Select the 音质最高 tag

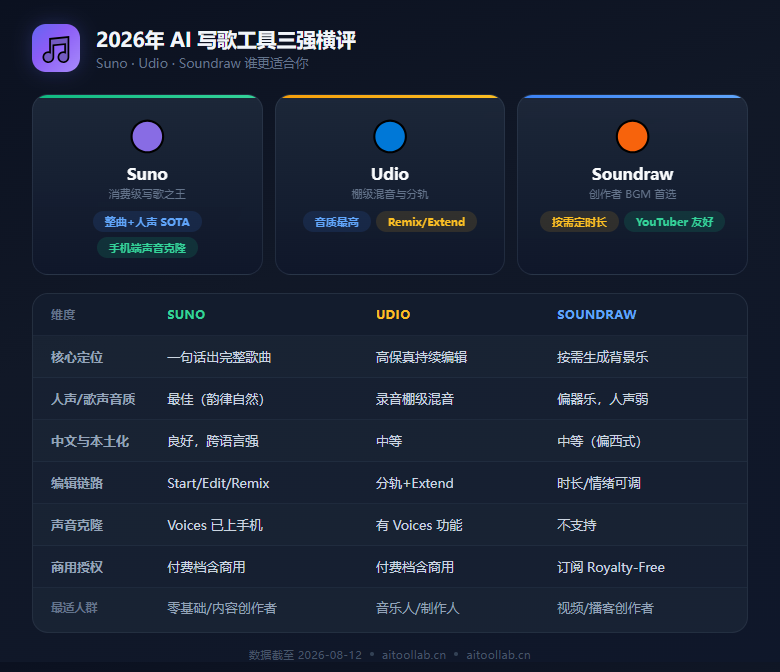(x=337, y=222)
